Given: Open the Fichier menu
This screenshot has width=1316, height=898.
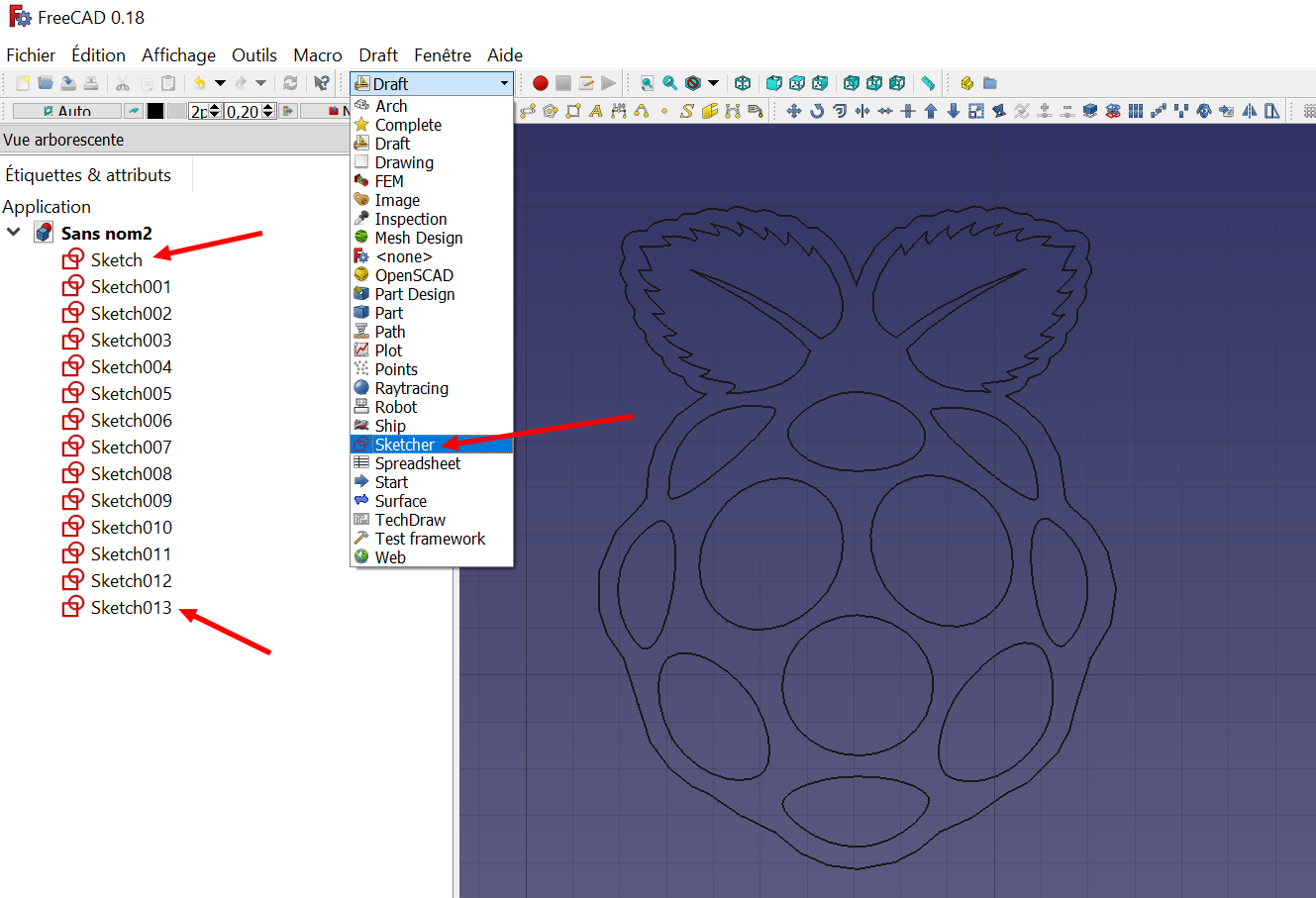Looking at the screenshot, I should coord(31,55).
